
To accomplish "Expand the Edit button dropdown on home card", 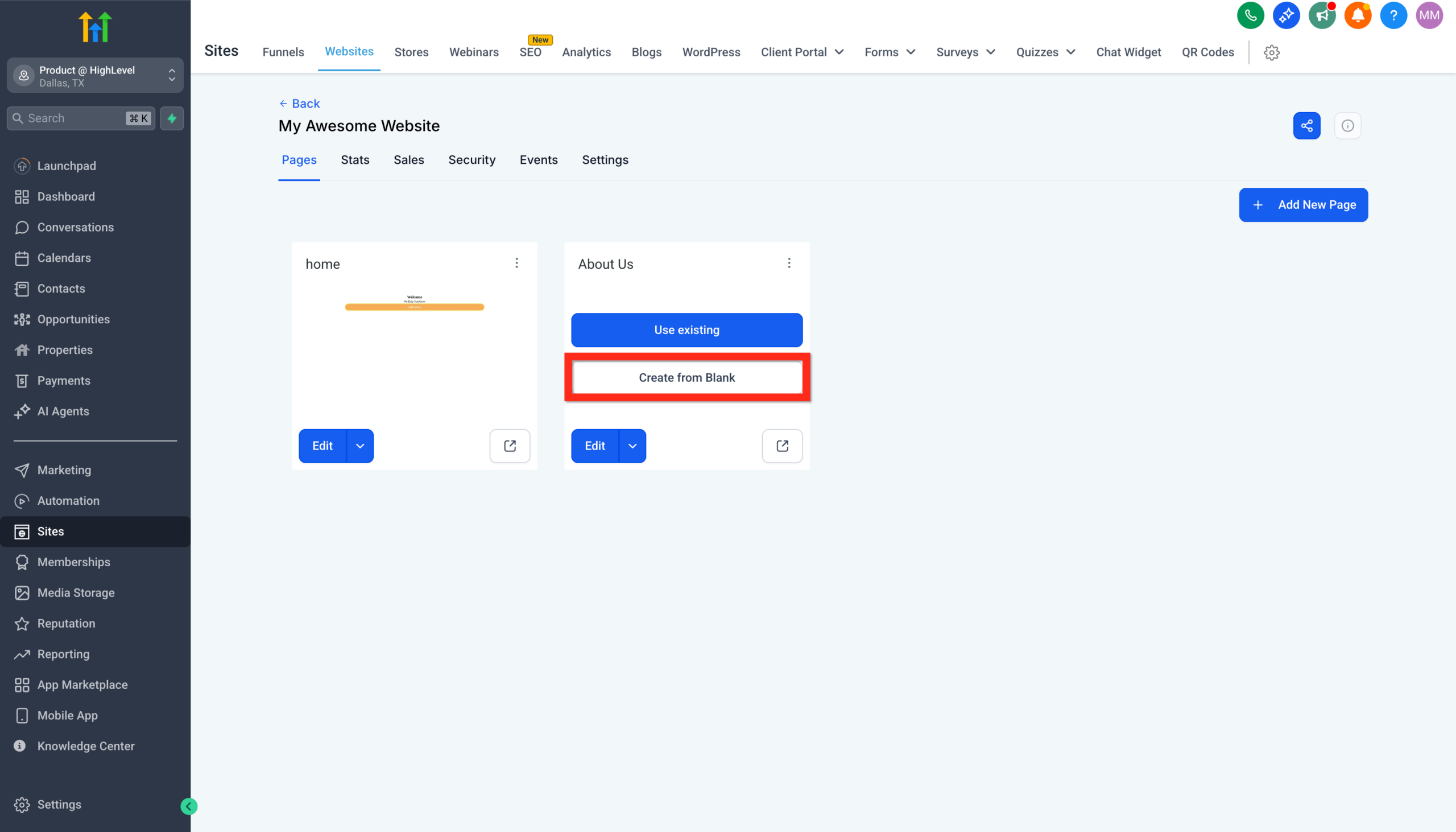I will [x=359, y=446].
